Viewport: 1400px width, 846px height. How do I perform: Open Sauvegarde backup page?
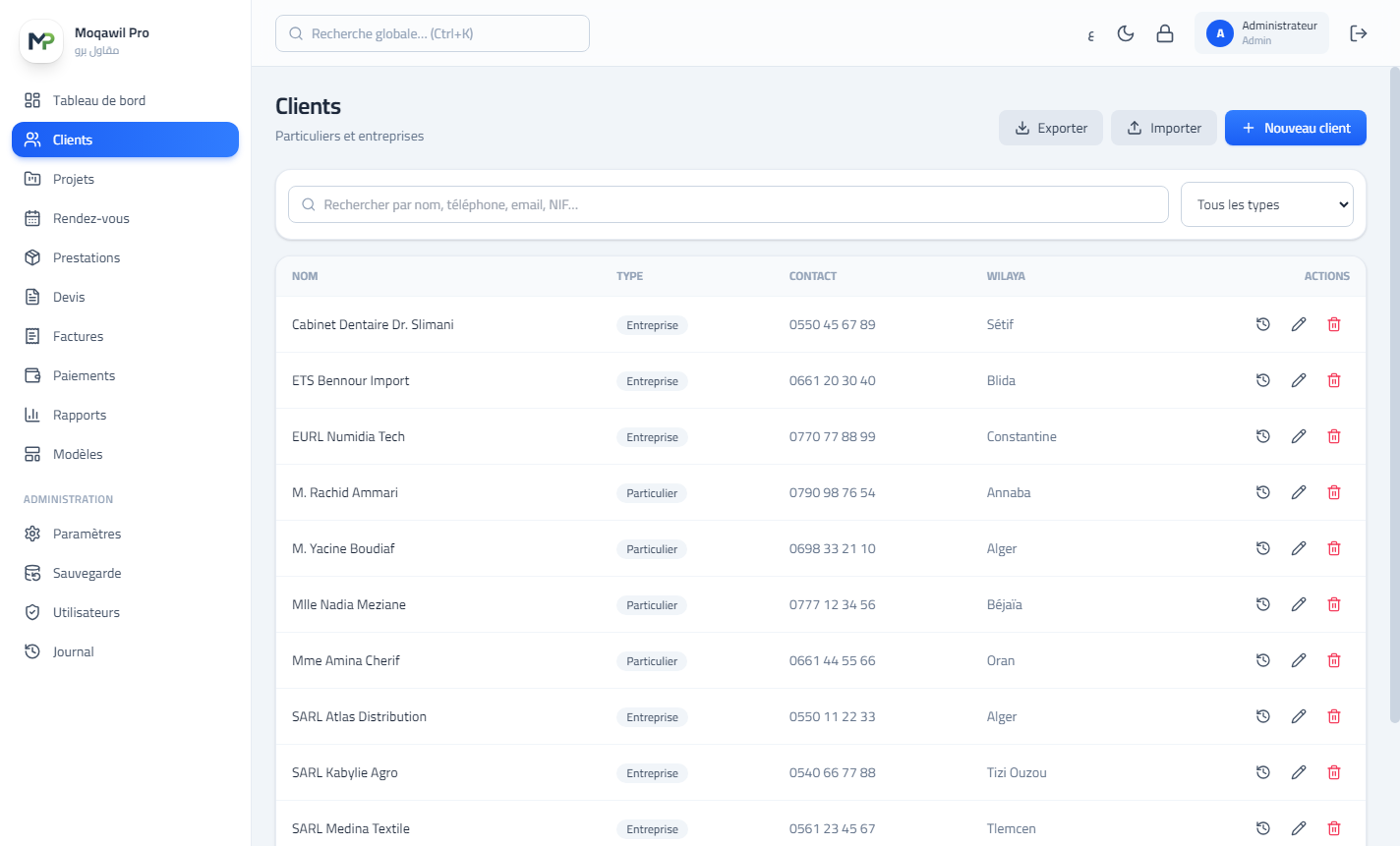125,573
